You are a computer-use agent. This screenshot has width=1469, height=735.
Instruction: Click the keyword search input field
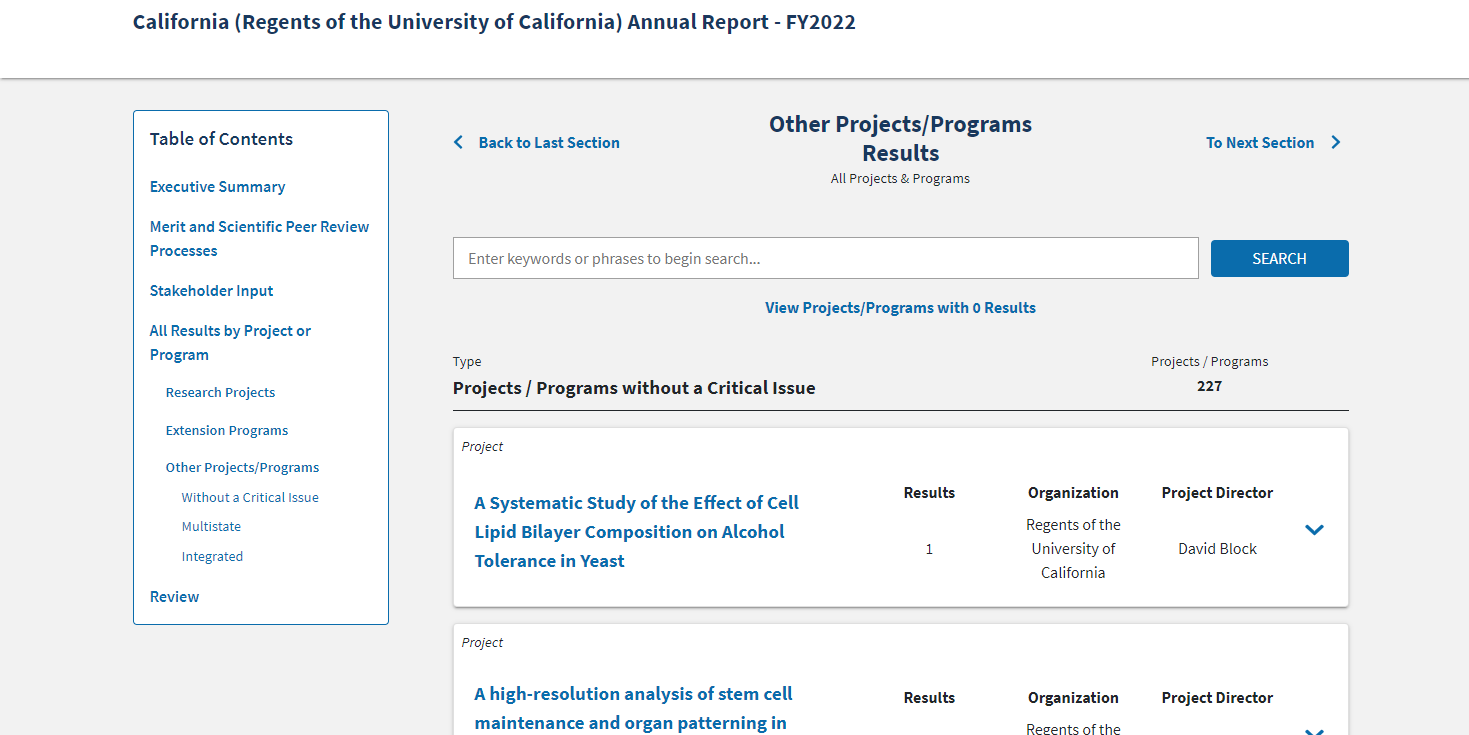click(825, 259)
